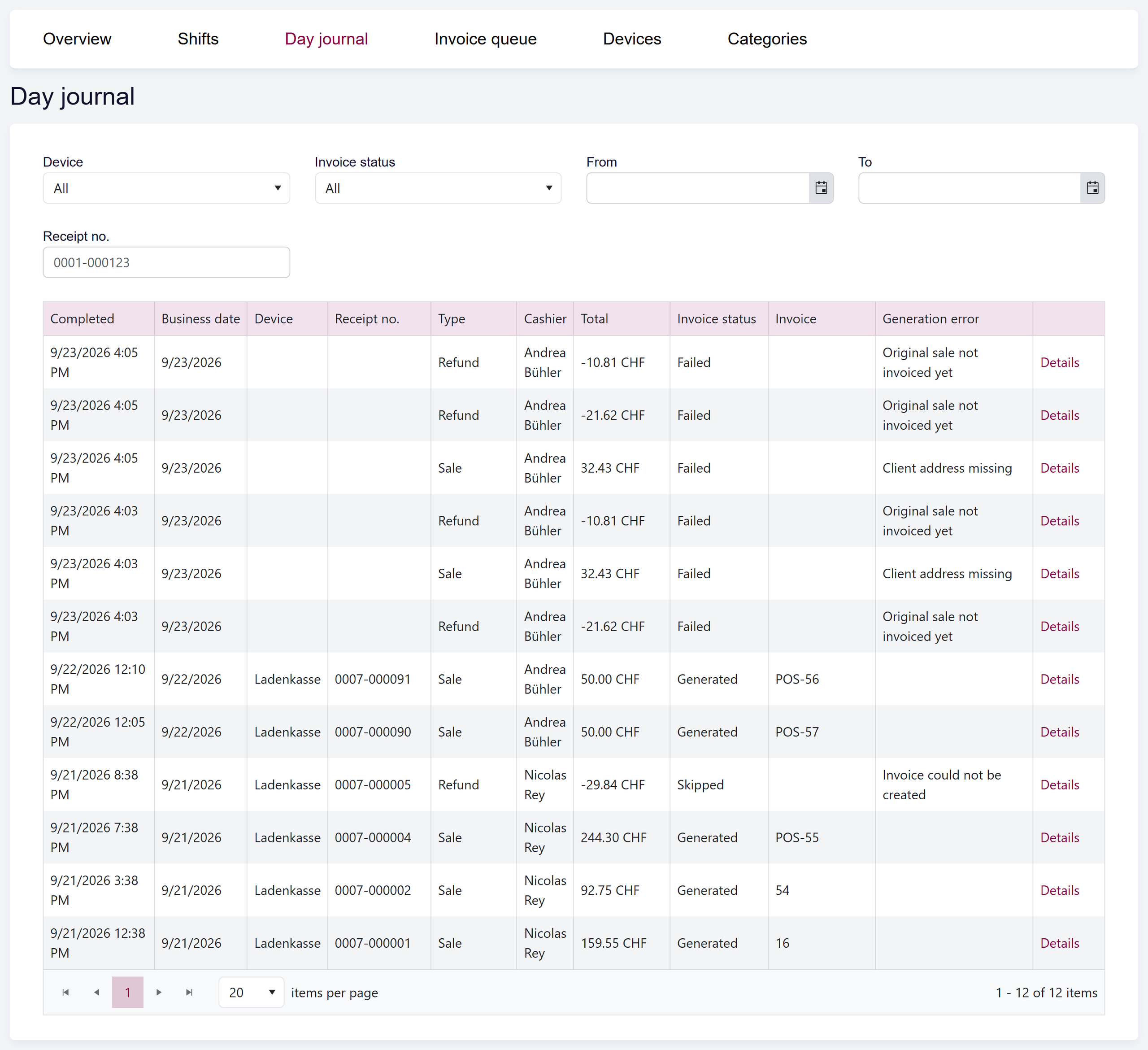1148x1050 pixels.
Task: Open the To date calendar picker
Action: coord(1092,188)
